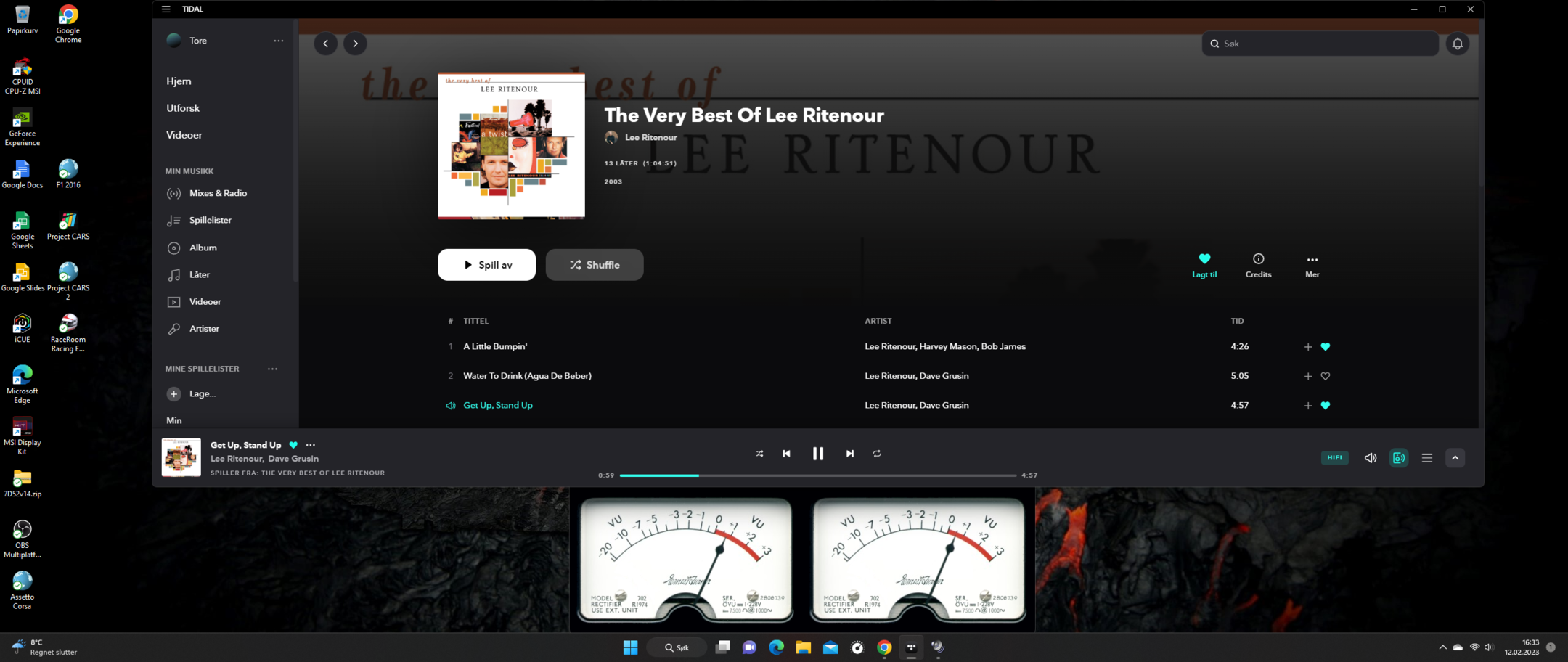Open the Tore profile
1568x662 pixels.
point(187,41)
